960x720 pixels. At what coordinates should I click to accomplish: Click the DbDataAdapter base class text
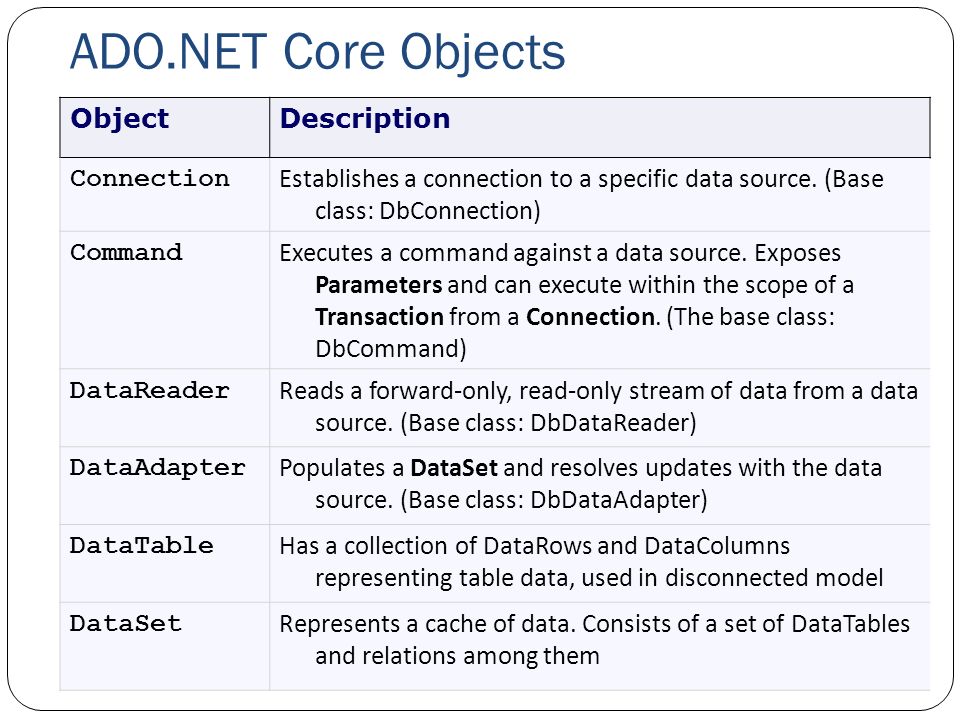coord(615,500)
